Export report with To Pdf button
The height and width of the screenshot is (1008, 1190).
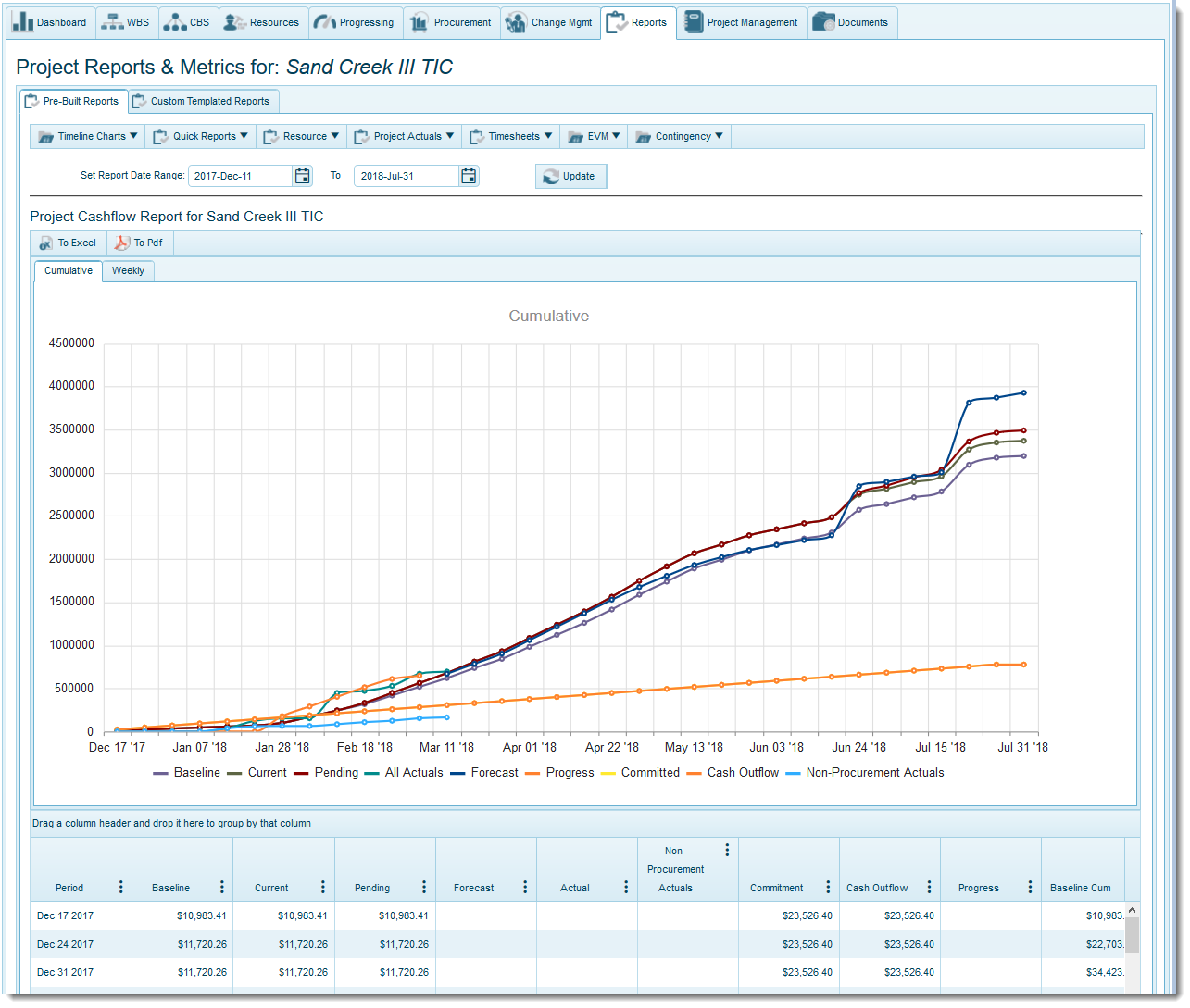point(139,243)
